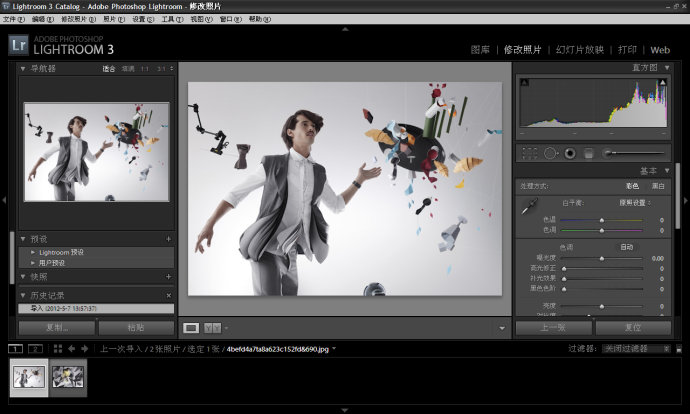Viewport: 690px width, 414px height.
Task: Click the 曝光度 exposure slider handle
Action: 602,258
